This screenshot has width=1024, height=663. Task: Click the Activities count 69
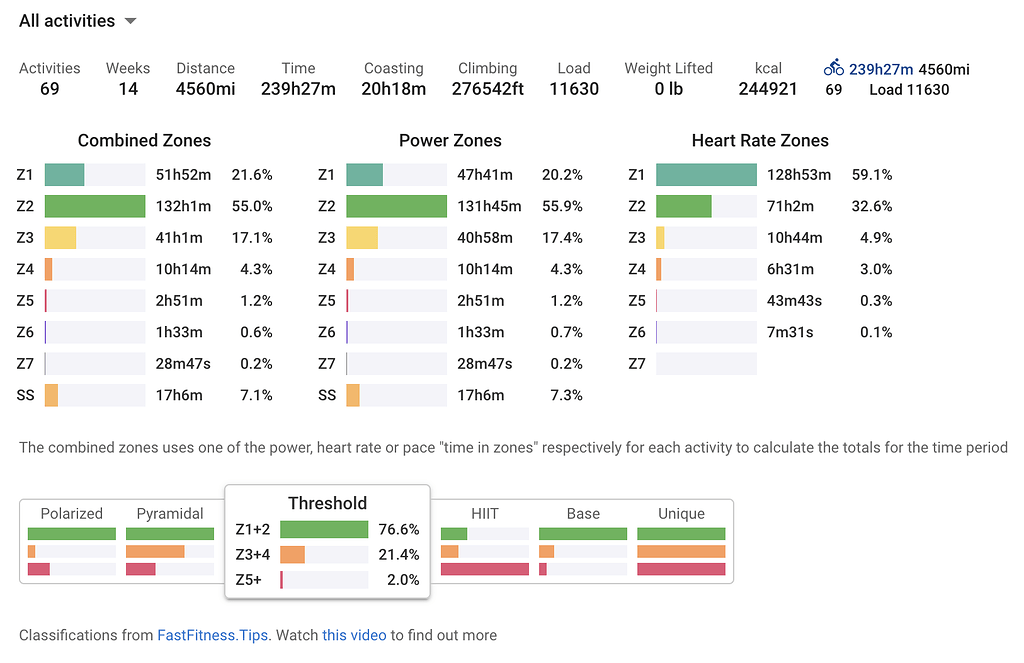(49, 89)
